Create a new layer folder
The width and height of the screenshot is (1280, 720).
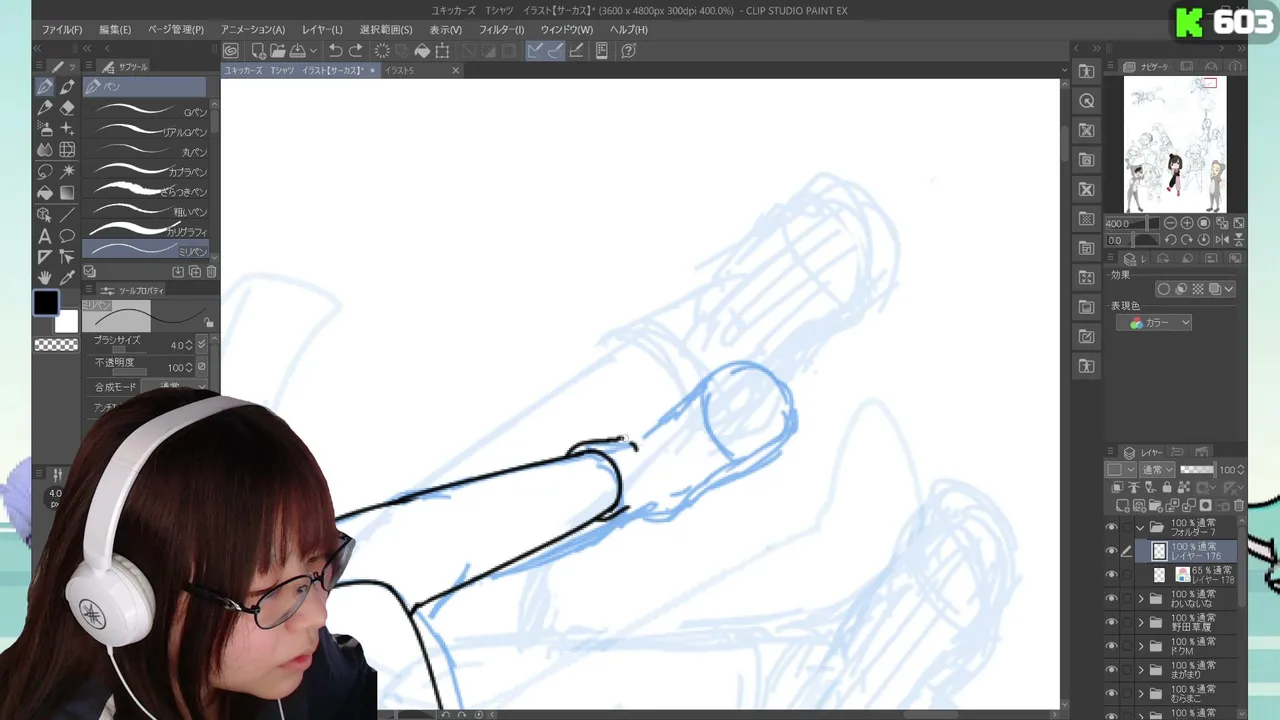click(1156, 506)
